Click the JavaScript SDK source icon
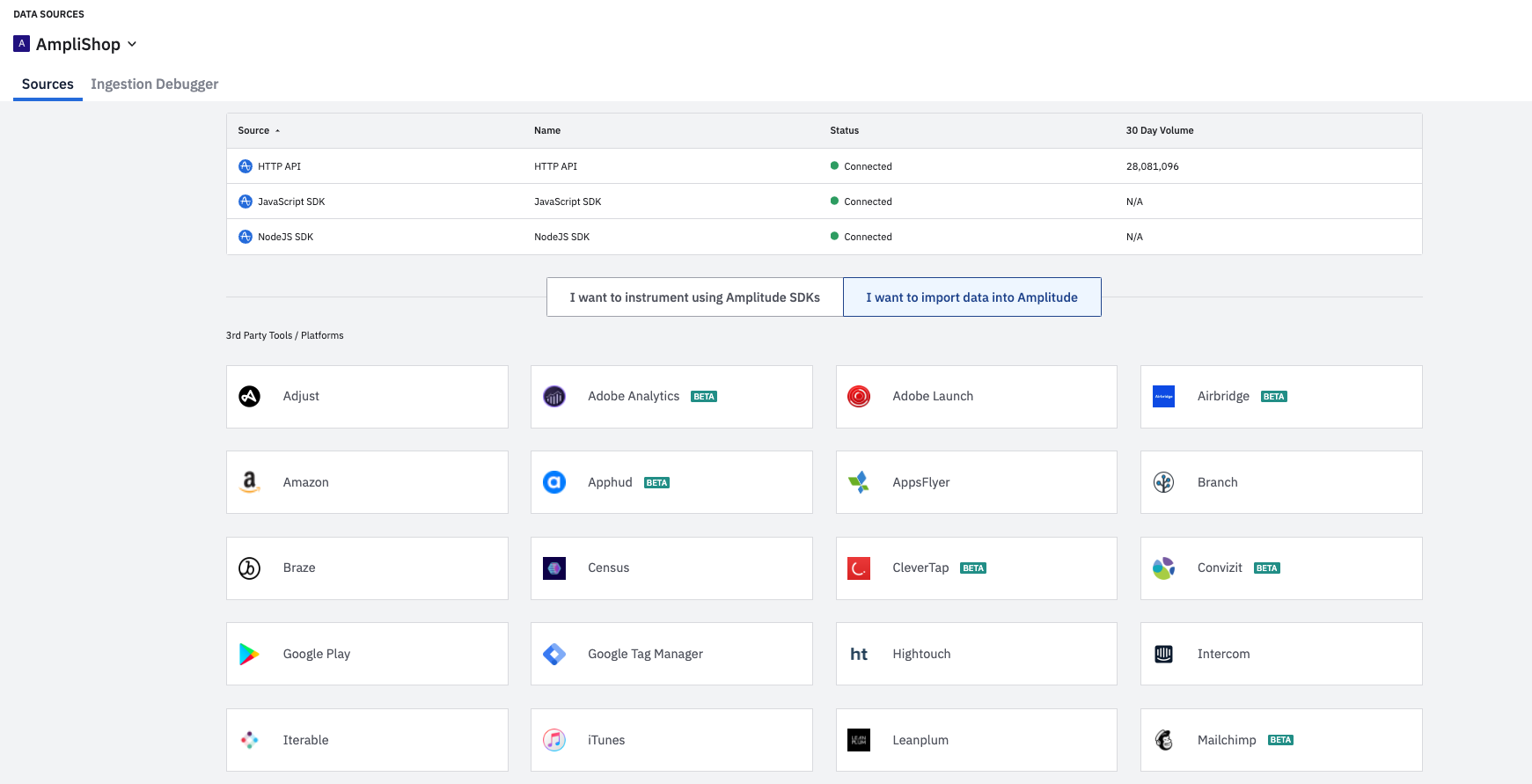 (246, 201)
